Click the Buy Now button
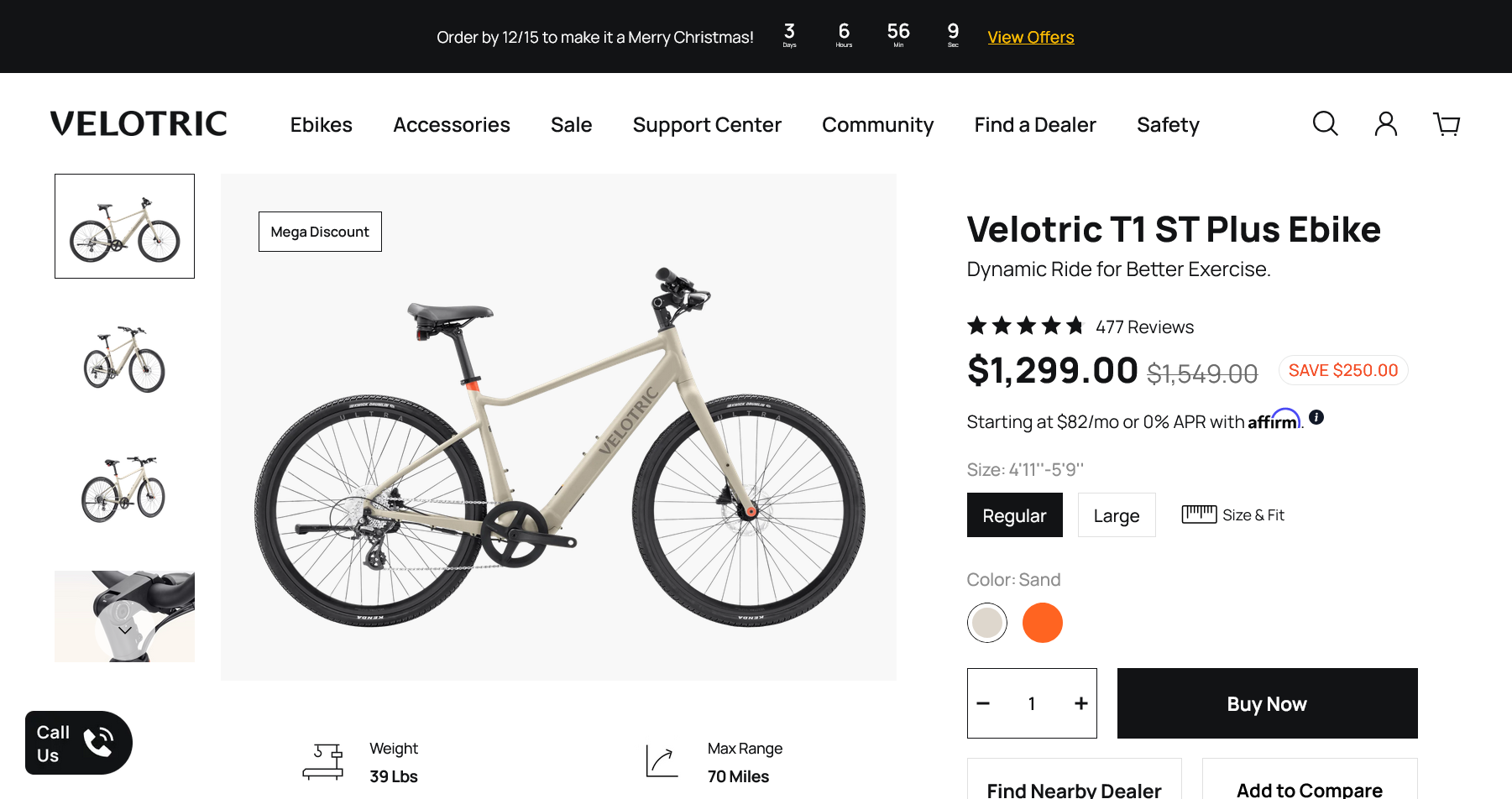 (x=1266, y=703)
